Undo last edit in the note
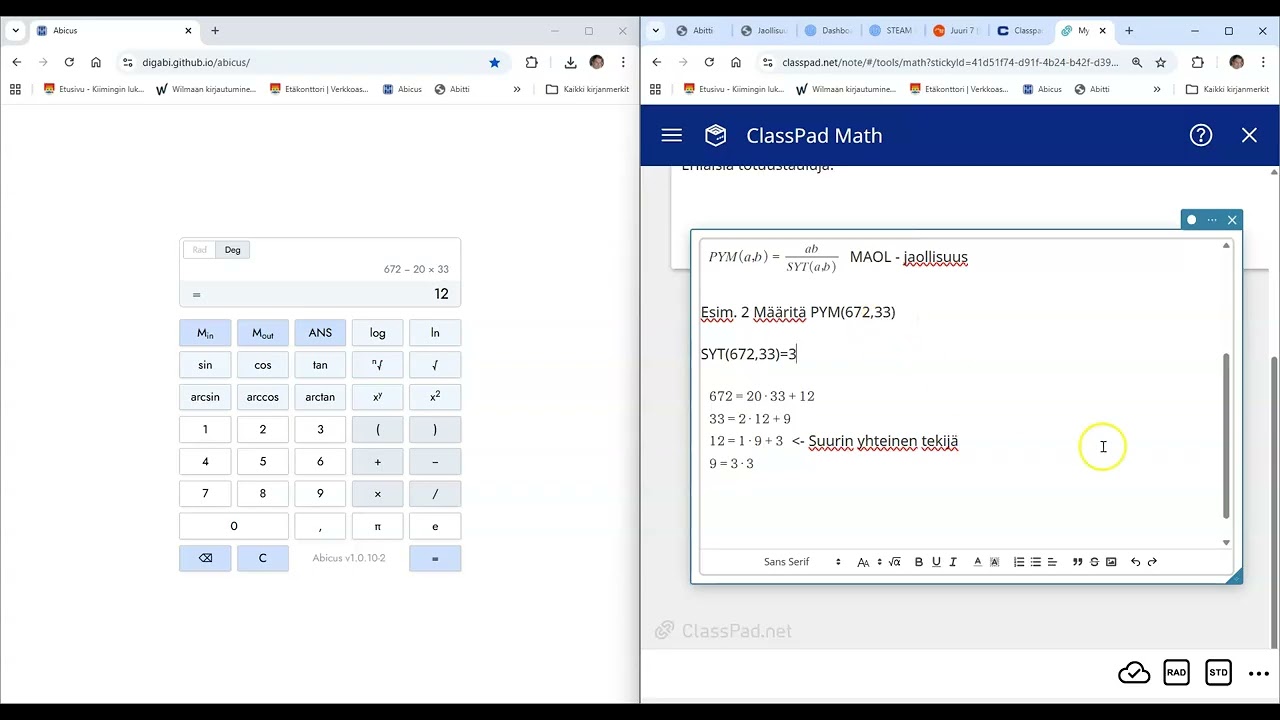Image resolution: width=1280 pixels, height=720 pixels. 1135,562
